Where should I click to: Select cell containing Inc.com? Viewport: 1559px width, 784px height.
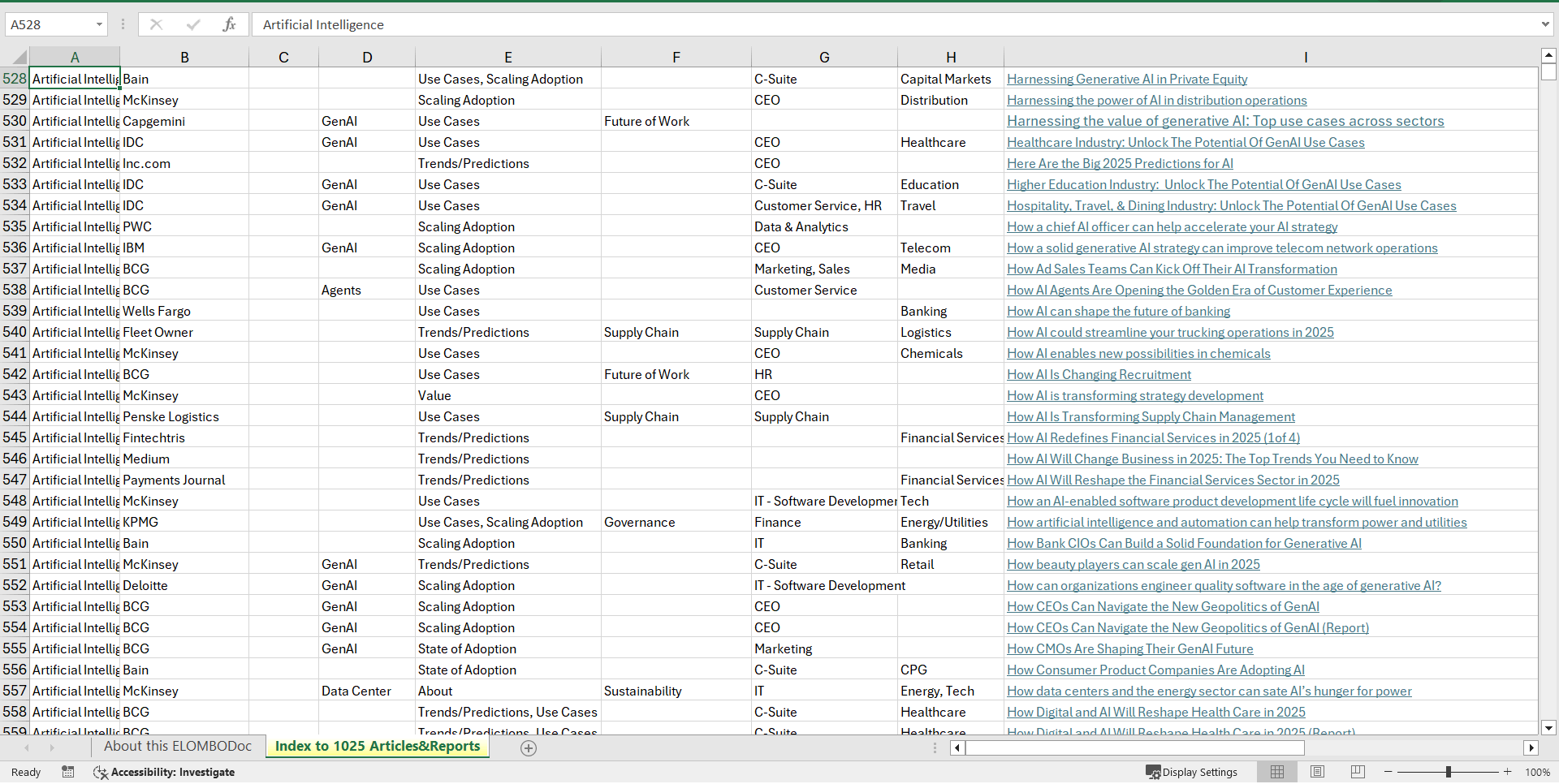[184, 163]
